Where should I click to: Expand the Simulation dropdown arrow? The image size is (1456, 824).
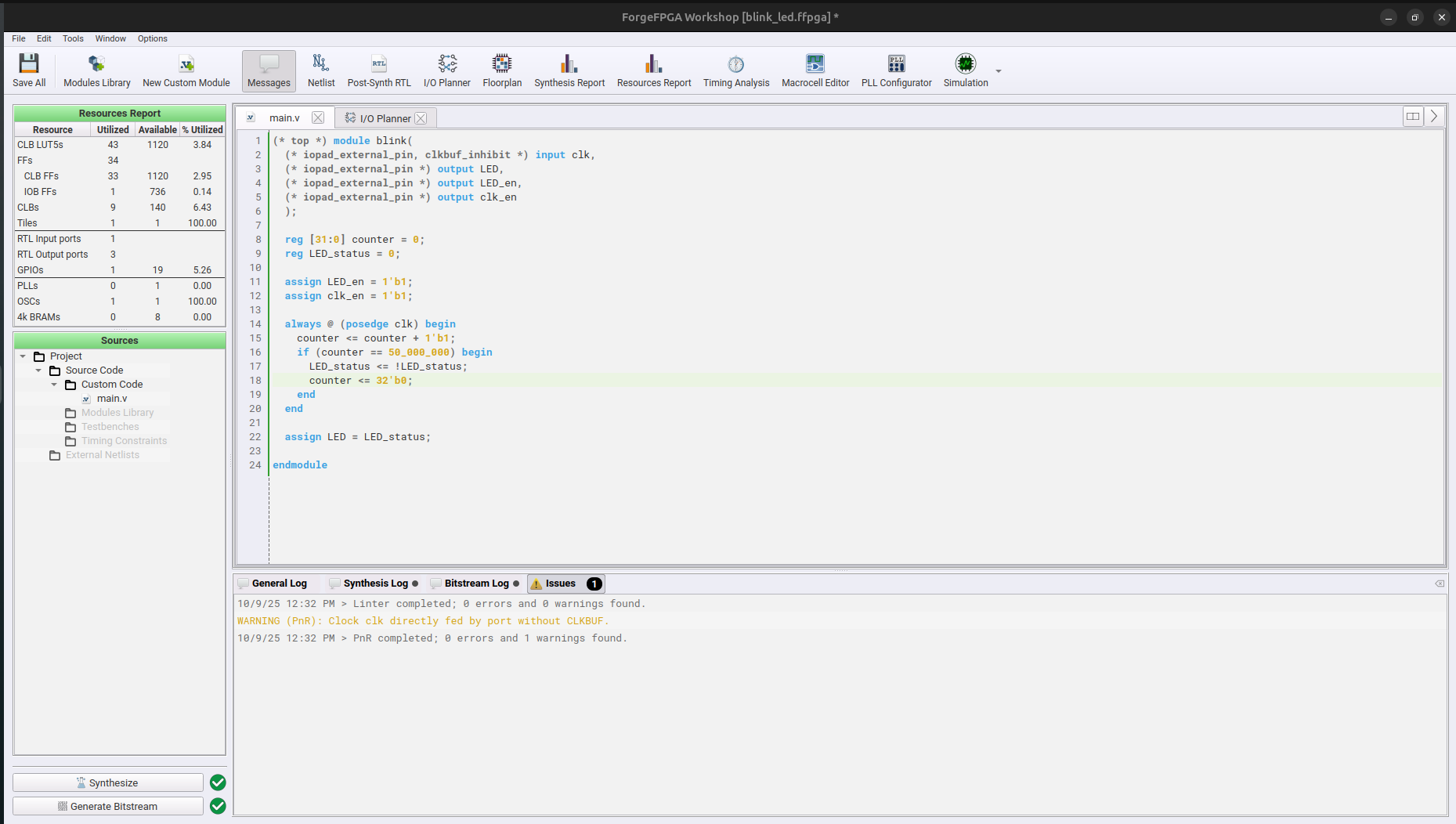tap(999, 71)
